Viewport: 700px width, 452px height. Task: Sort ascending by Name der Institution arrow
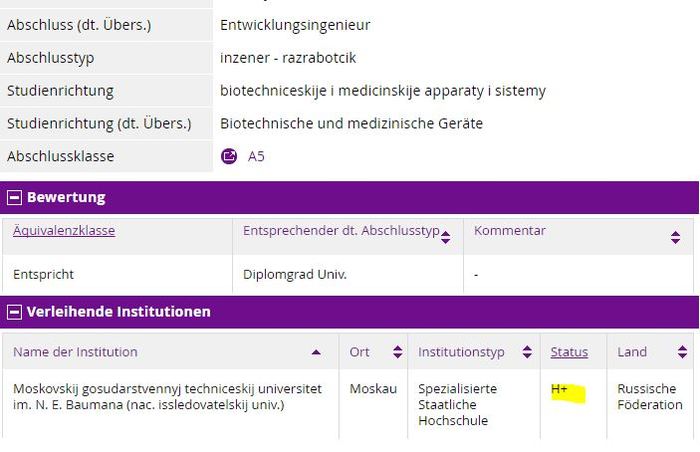[x=317, y=352]
